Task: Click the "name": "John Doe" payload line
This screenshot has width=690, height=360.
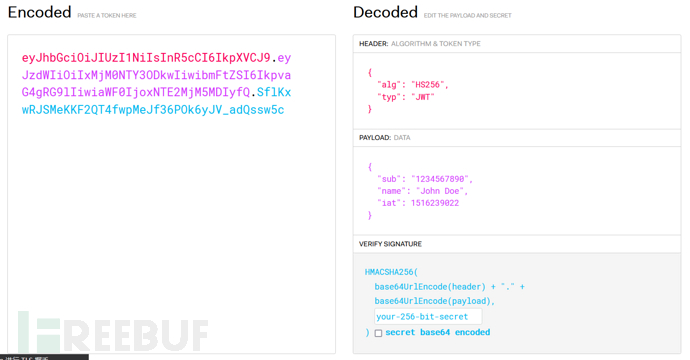Action: [x=422, y=191]
